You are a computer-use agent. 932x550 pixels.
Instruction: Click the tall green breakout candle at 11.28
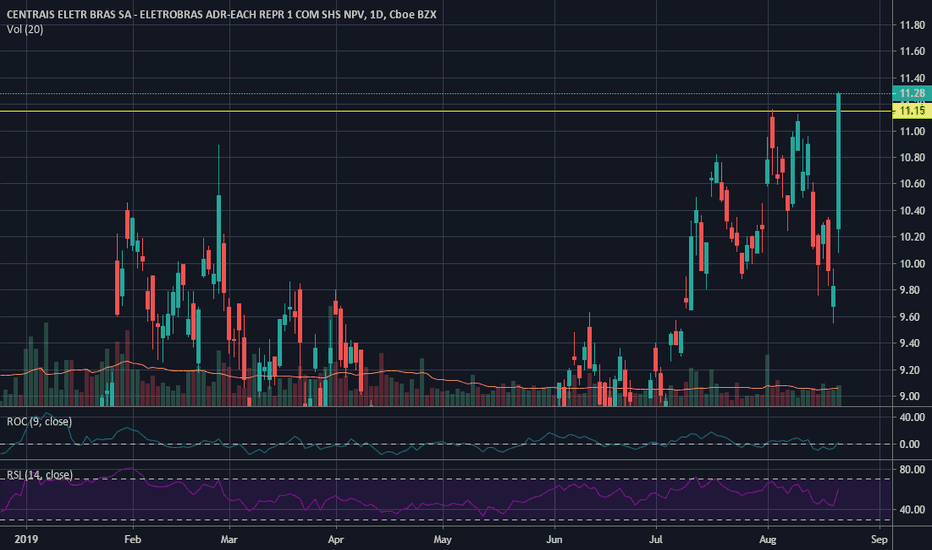pos(839,161)
